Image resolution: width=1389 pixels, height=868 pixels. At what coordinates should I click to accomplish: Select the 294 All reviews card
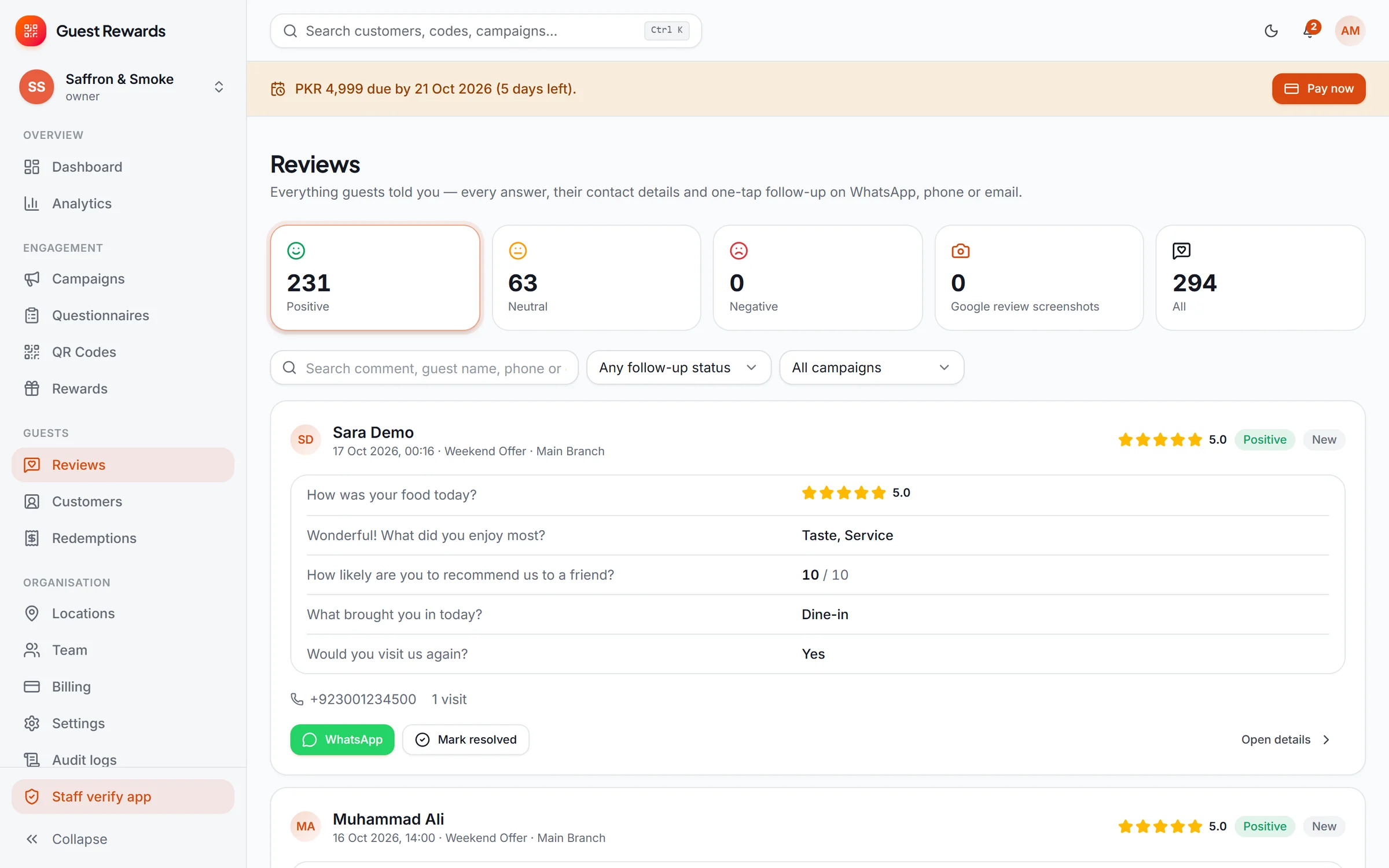pos(1260,278)
